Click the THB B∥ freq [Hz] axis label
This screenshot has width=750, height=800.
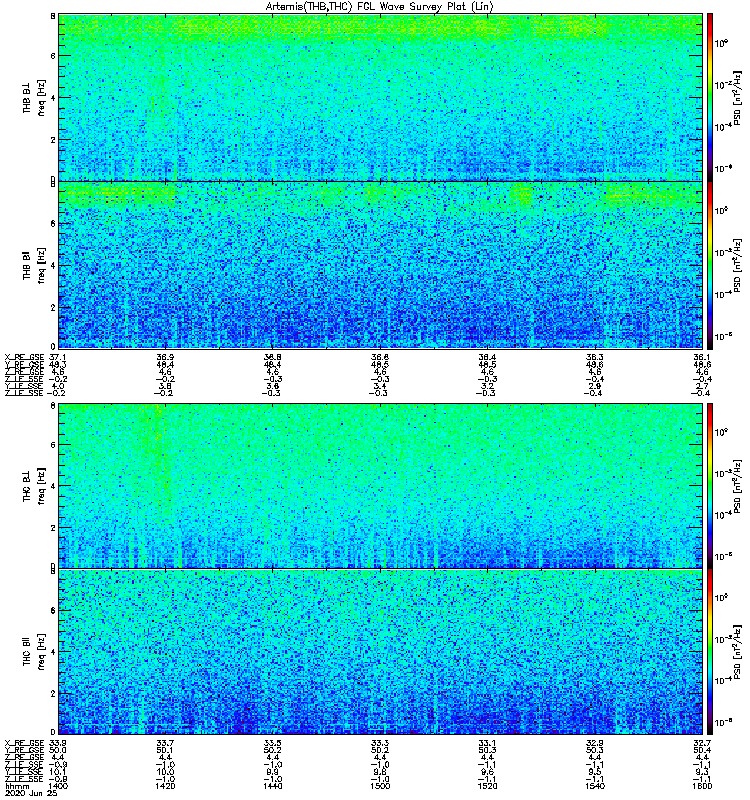point(34,265)
